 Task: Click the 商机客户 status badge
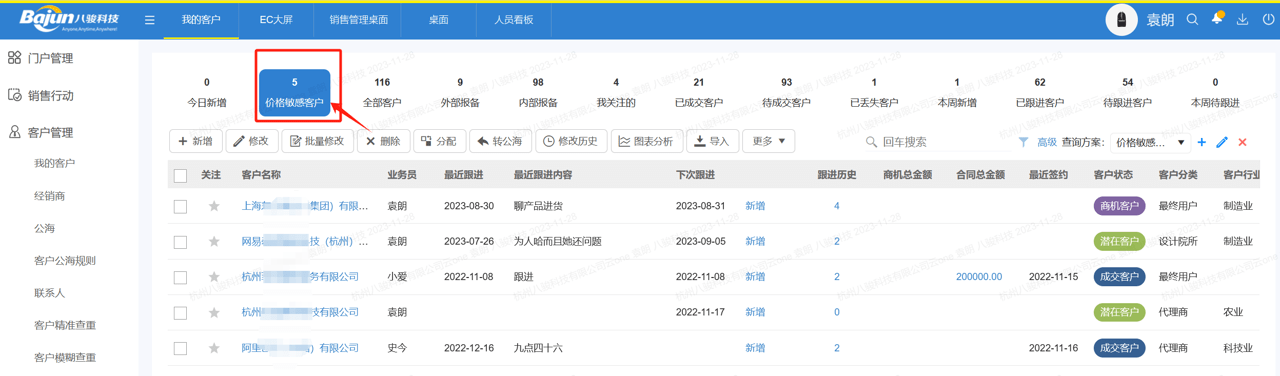(1119, 206)
